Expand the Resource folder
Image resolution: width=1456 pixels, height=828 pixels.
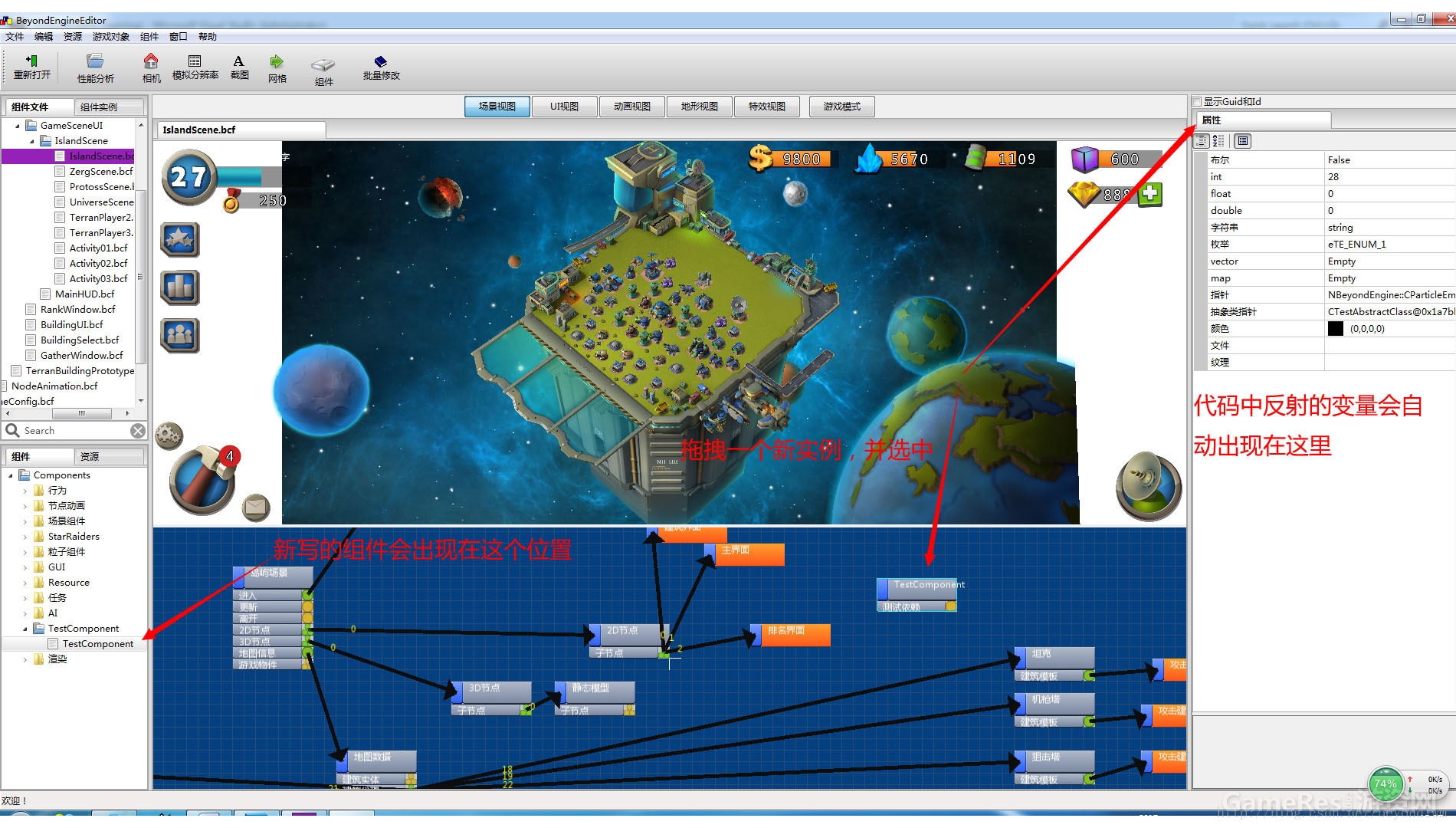(25, 583)
